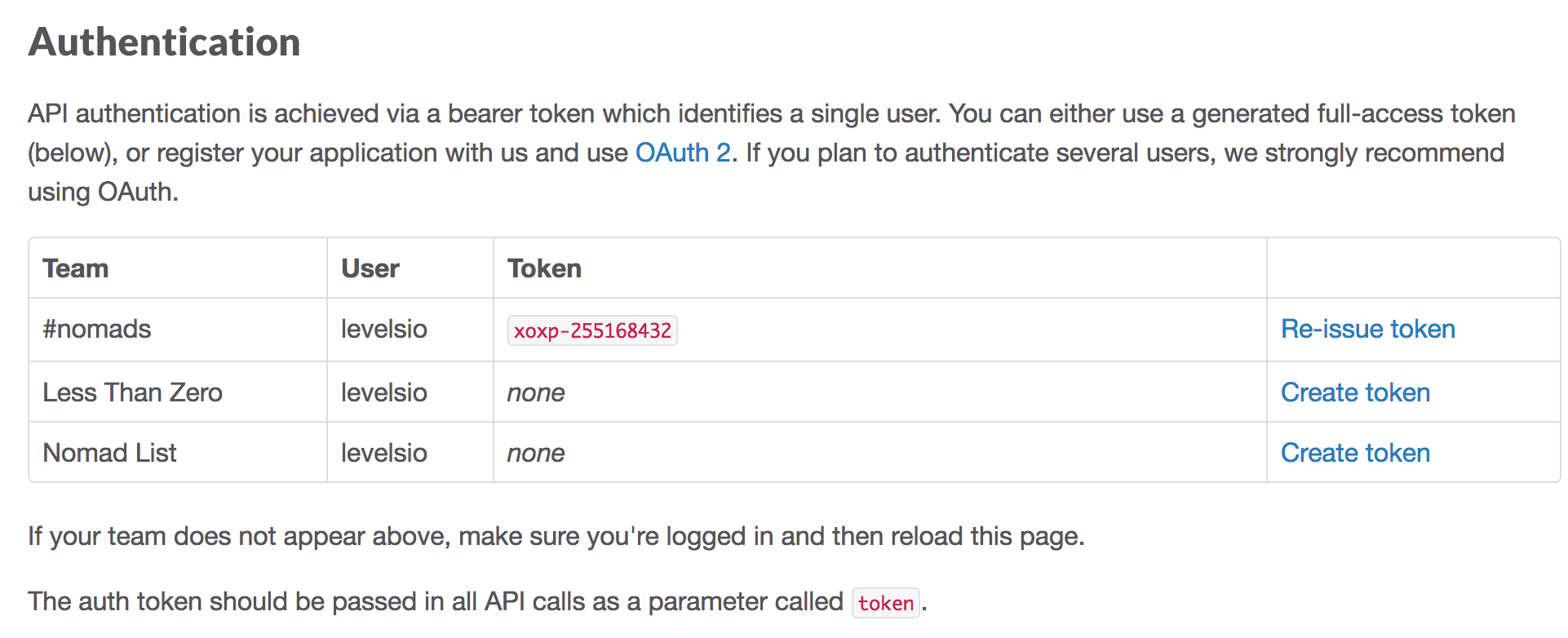
Task: Create token for Nomad List team
Action: click(x=1354, y=453)
